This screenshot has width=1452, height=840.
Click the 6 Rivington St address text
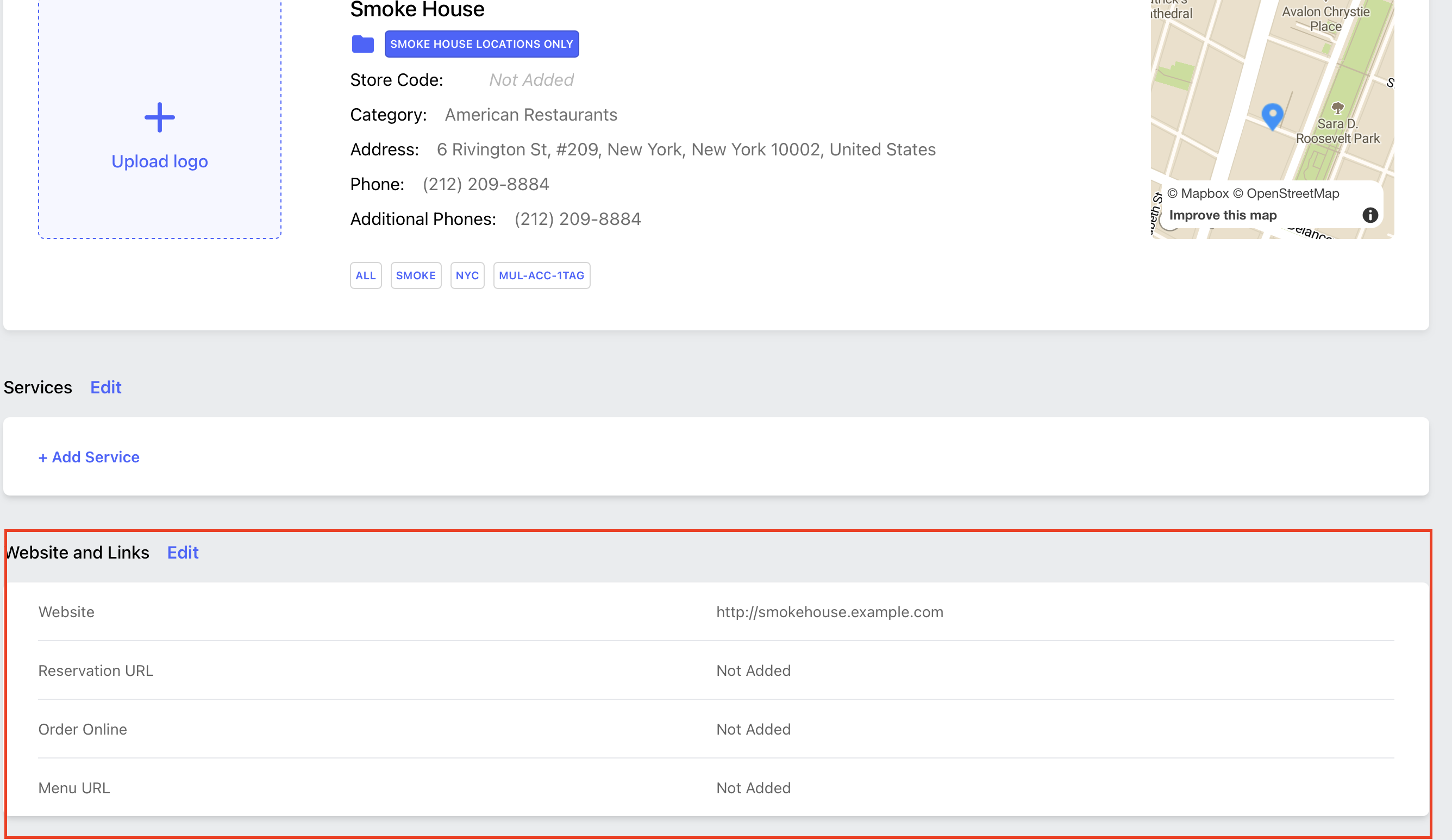coord(686,150)
